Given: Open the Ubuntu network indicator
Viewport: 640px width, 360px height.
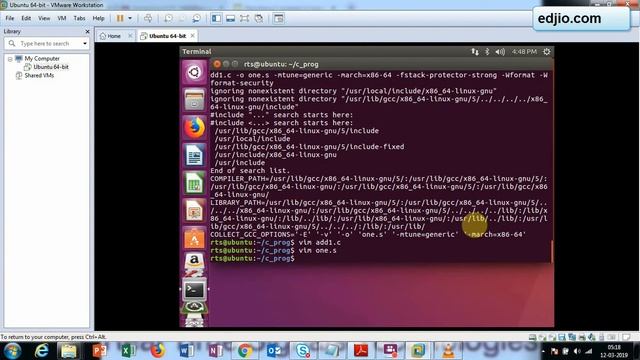Looking at the screenshot, I should (x=475, y=52).
